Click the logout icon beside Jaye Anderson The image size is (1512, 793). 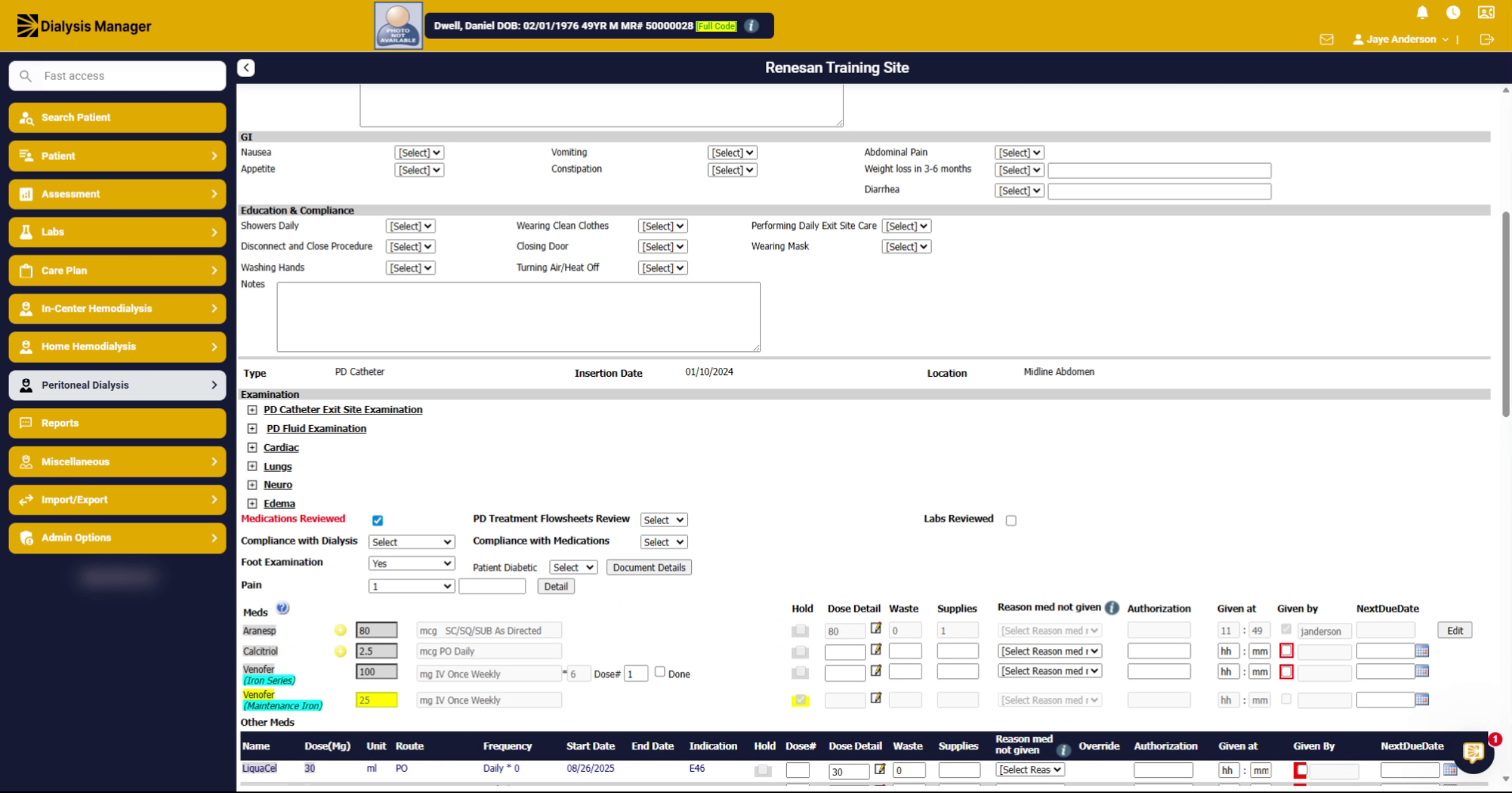(1487, 39)
